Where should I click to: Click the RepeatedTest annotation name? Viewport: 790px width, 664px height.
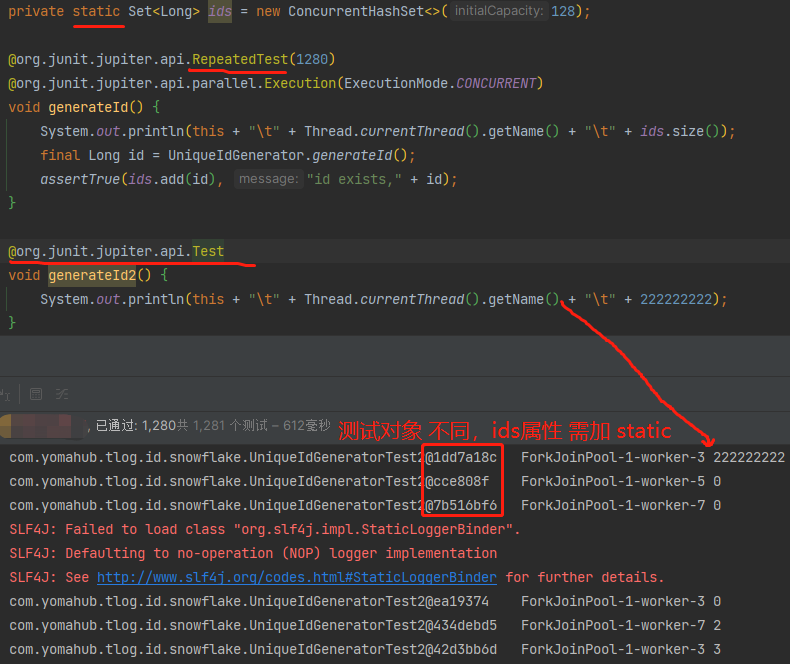pyautogui.click(x=240, y=59)
